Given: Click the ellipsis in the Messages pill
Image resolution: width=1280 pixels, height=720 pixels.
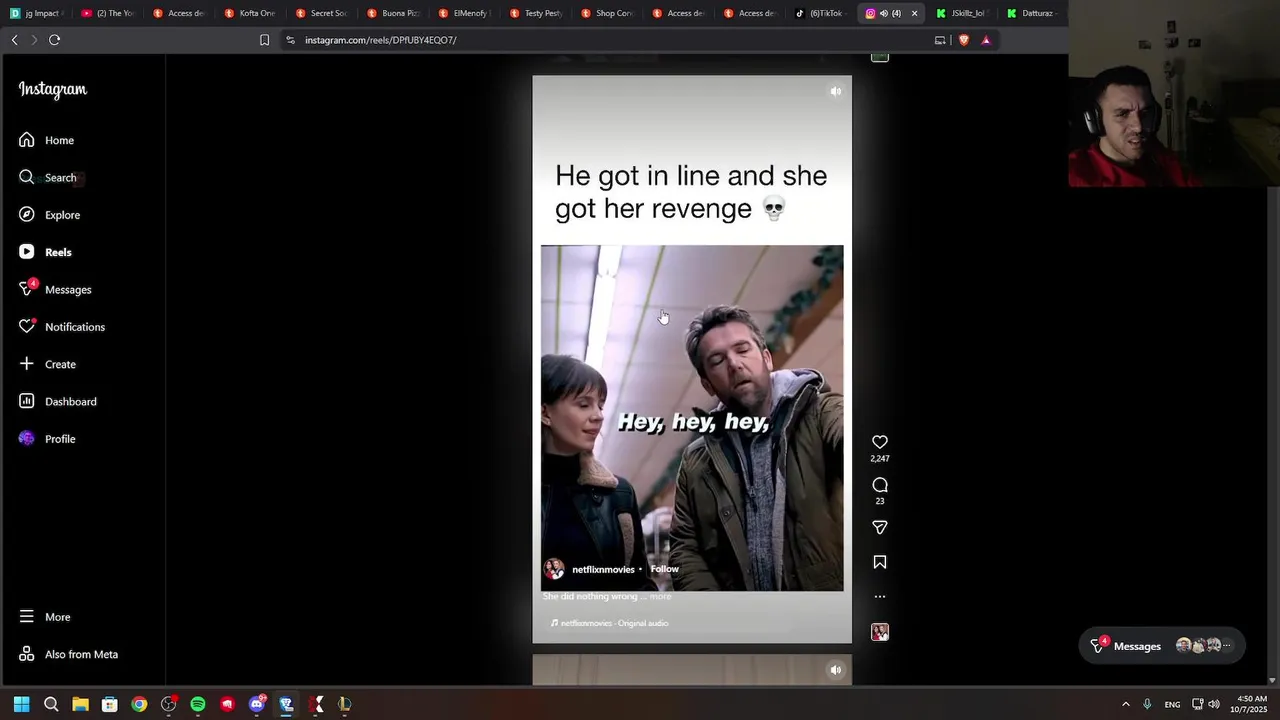Looking at the screenshot, I should tap(1227, 646).
